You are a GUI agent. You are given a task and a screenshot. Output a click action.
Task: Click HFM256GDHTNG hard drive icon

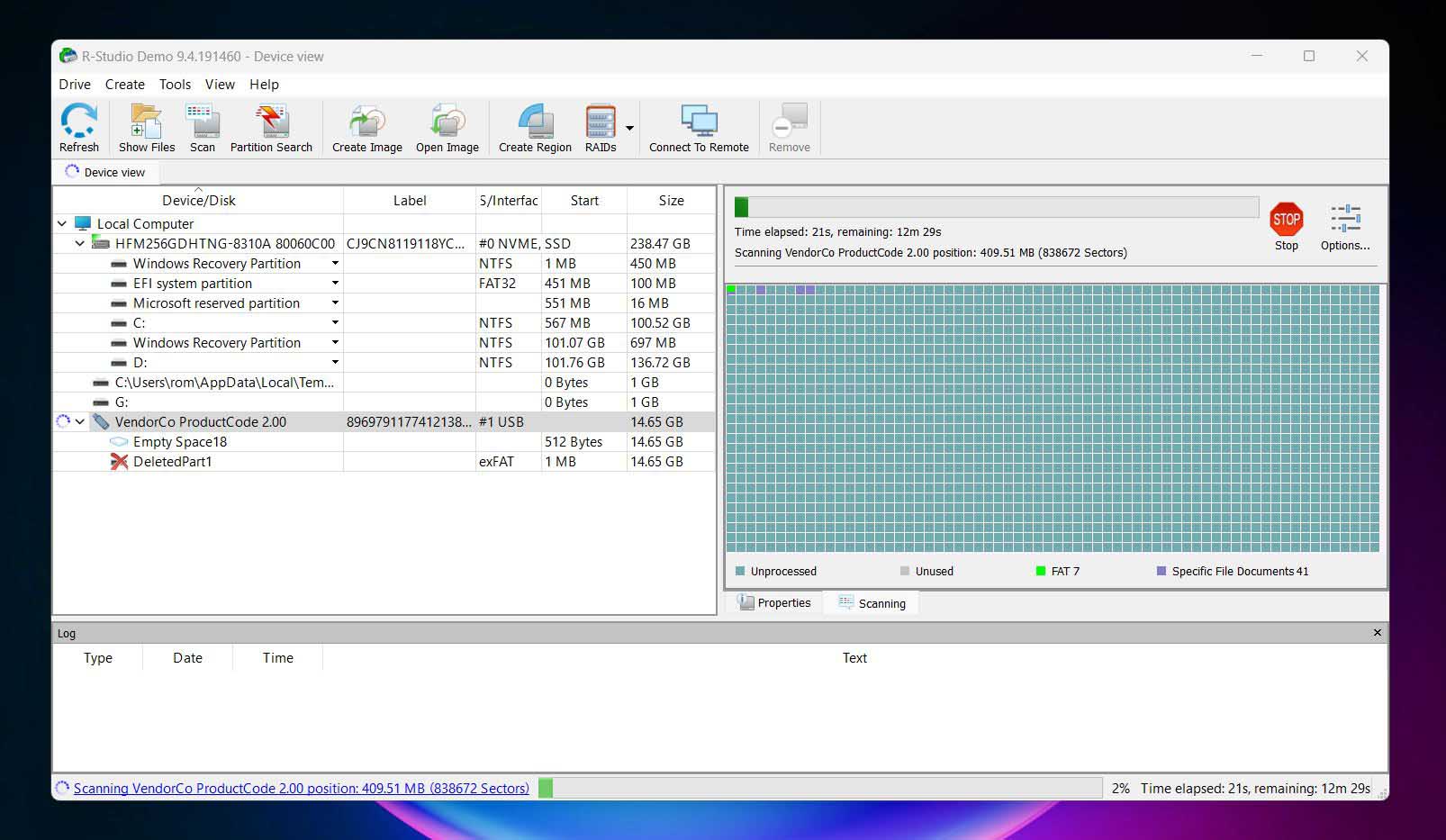tap(101, 243)
